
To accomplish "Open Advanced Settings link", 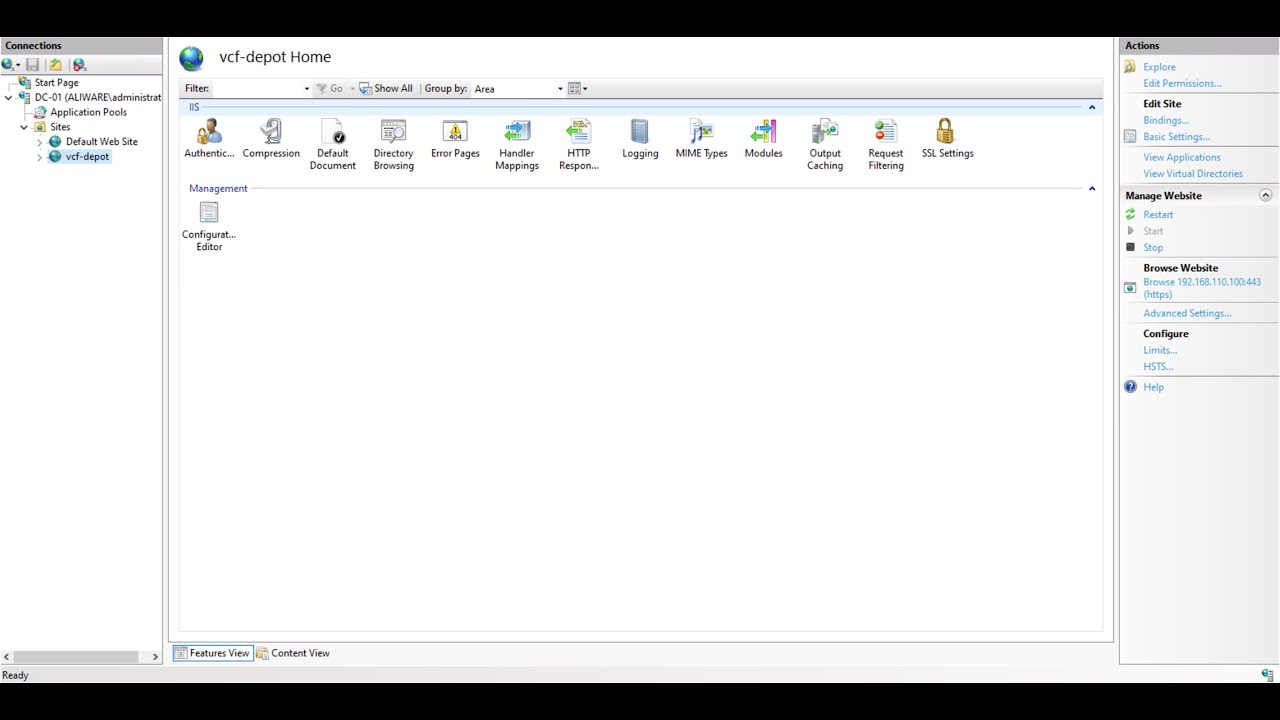I will [1187, 314].
